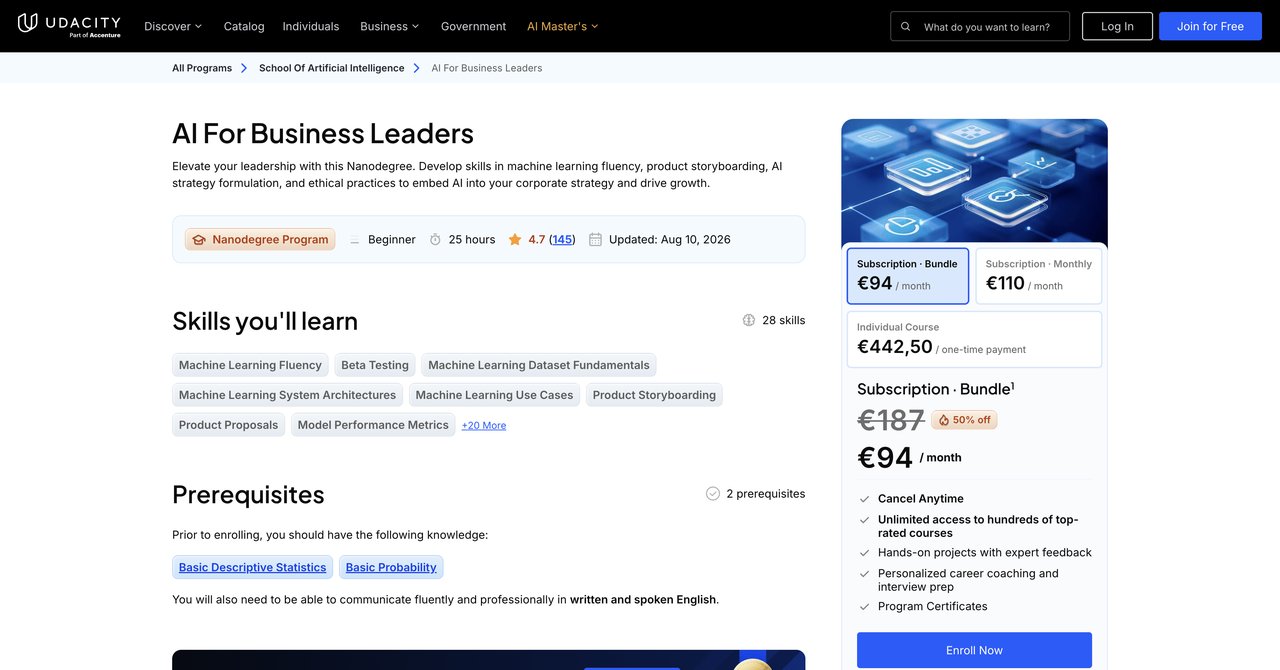This screenshot has width=1280, height=670.
Task: Select the Subscription Monthly €110 plan
Action: [x=1039, y=276]
